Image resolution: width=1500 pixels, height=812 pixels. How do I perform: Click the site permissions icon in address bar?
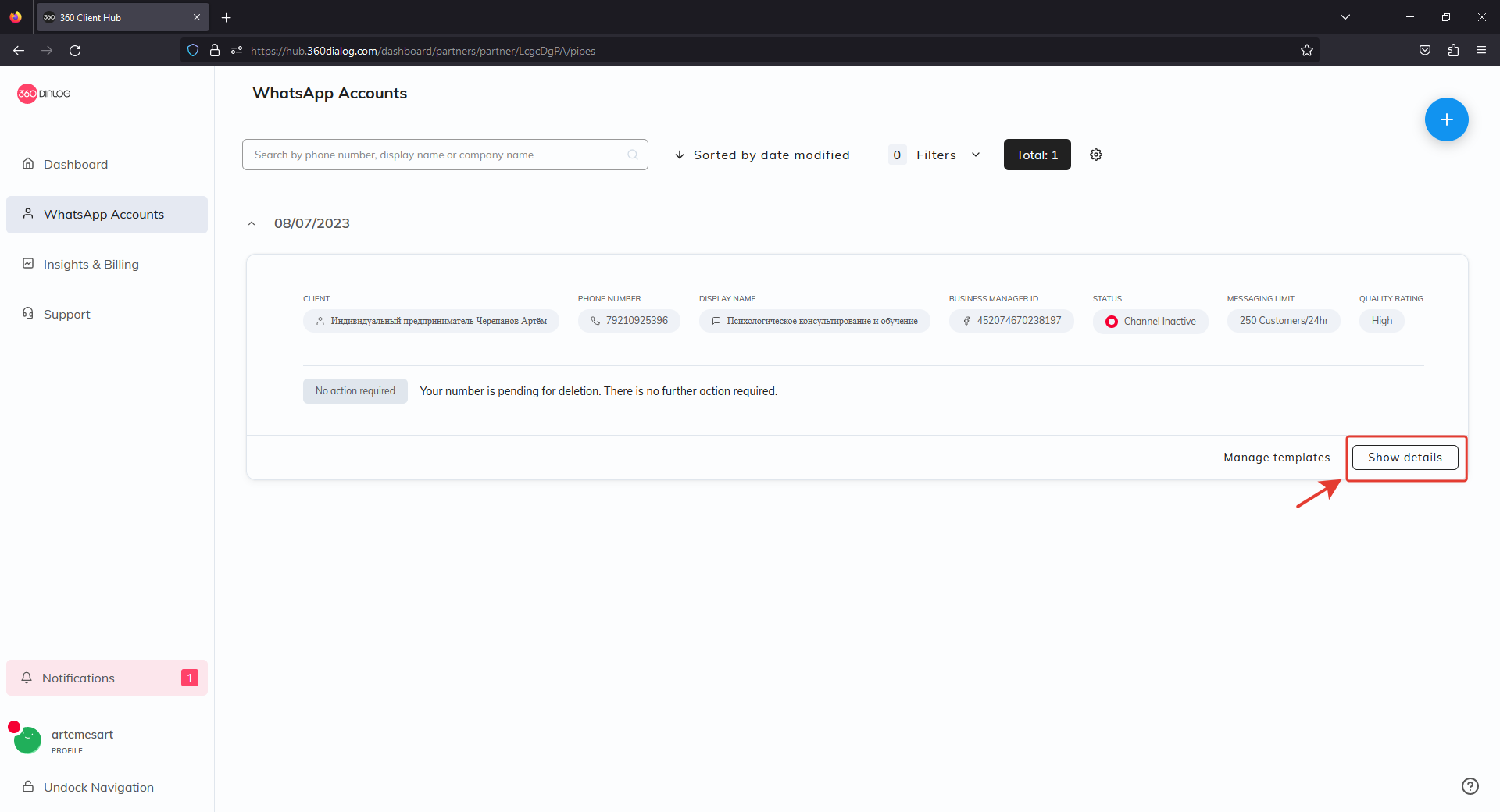237,51
